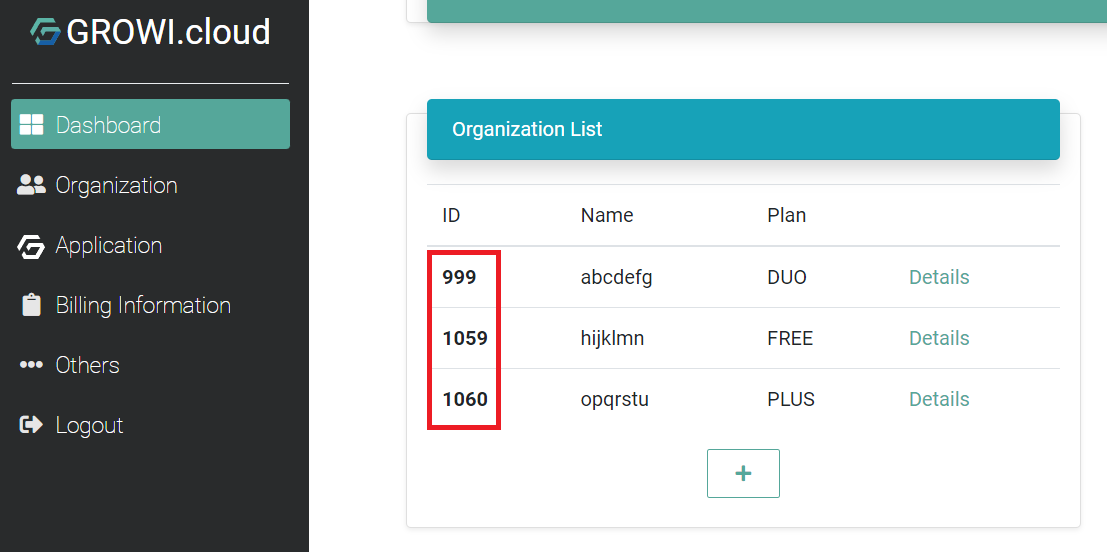Open the Dashboard menu item
The height and width of the screenshot is (552, 1107).
click(x=150, y=124)
